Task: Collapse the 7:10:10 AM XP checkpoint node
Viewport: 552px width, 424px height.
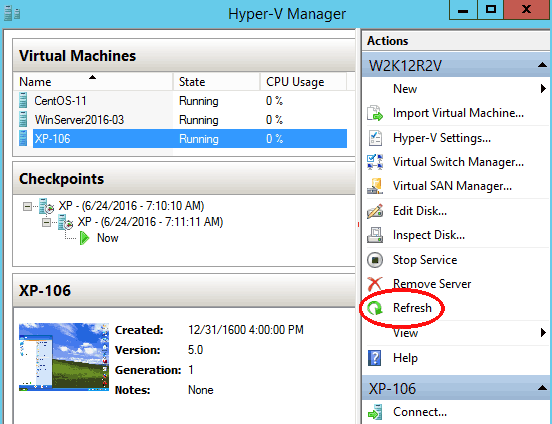Action: [27, 206]
